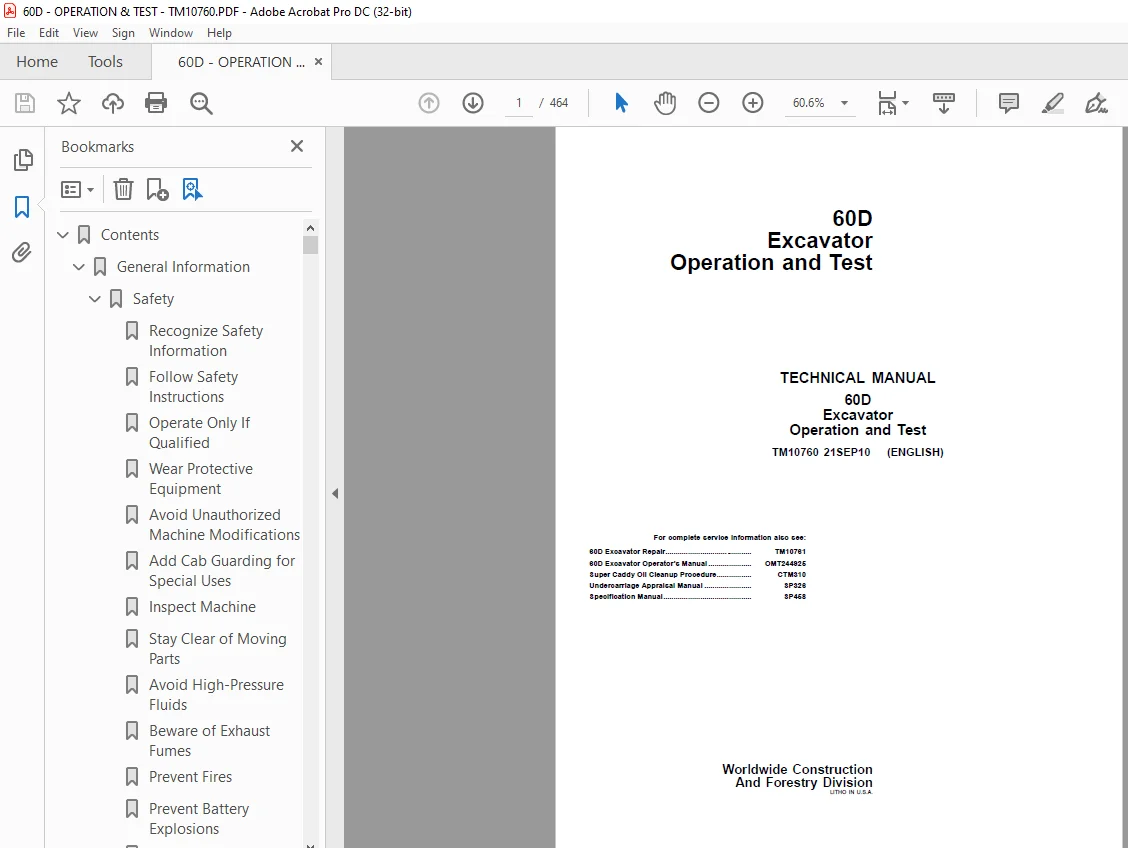The width and height of the screenshot is (1128, 848).
Task: Open Avoid Unauthorized Machine Modifications bookmark
Action: click(x=224, y=524)
